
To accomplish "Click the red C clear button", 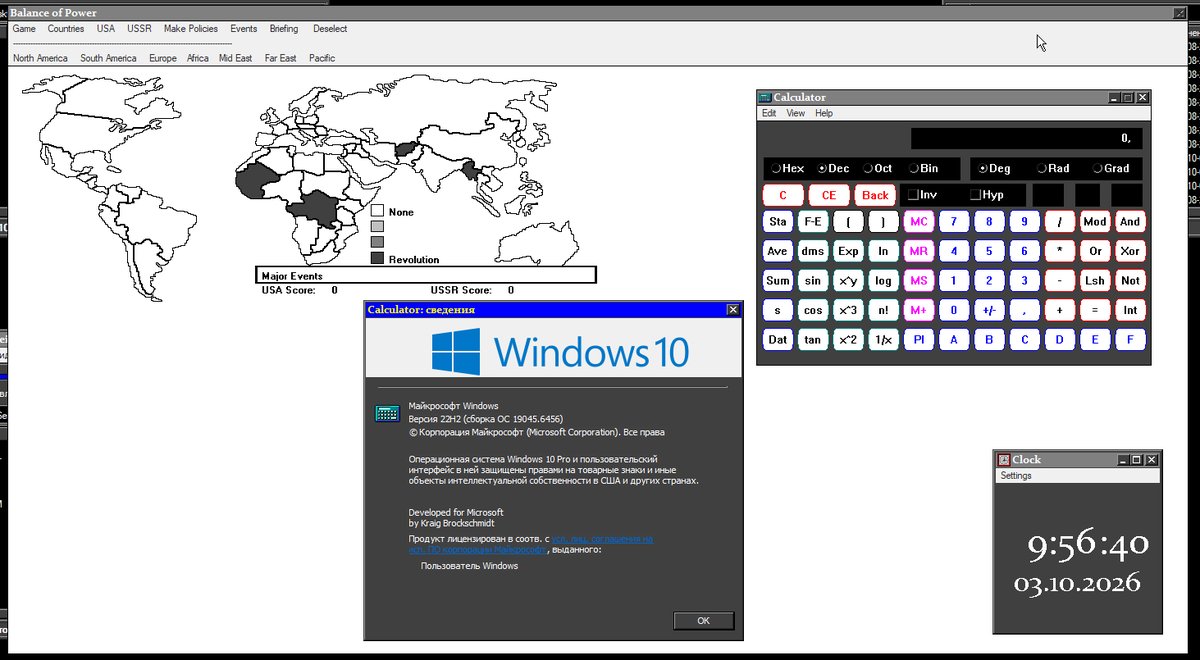I will click(x=783, y=195).
